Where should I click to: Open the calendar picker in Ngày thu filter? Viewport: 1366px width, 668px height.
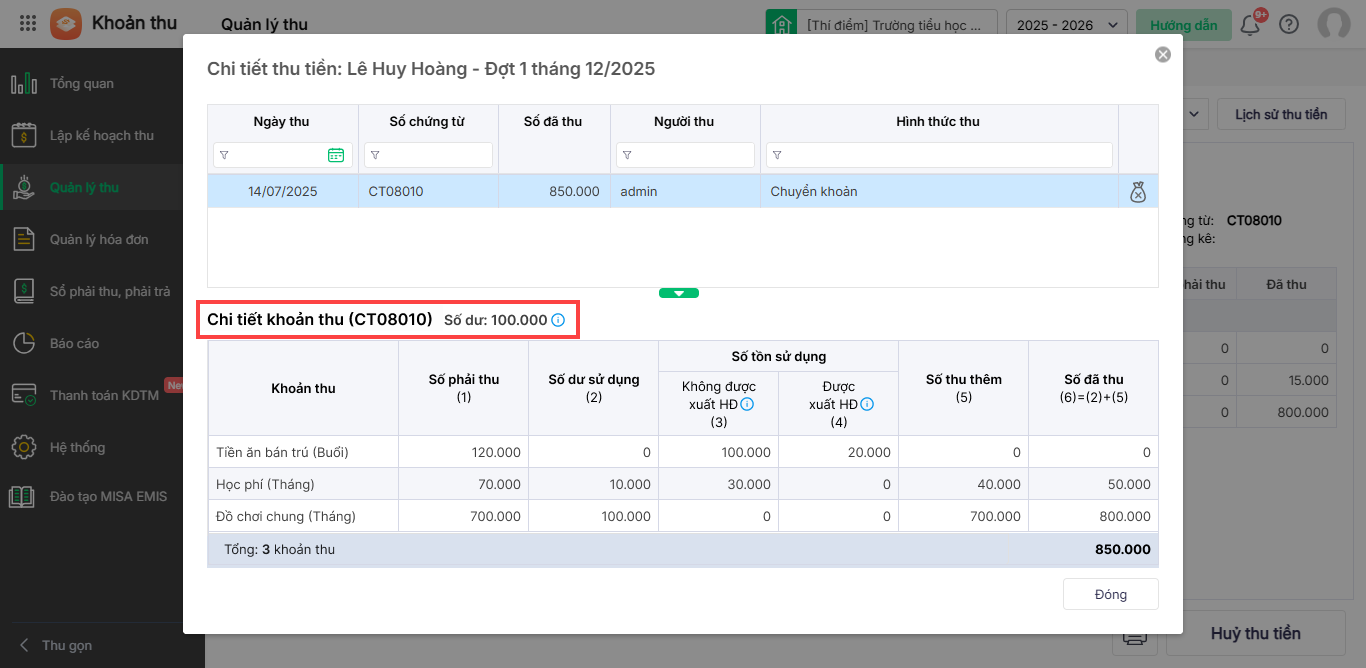336,155
